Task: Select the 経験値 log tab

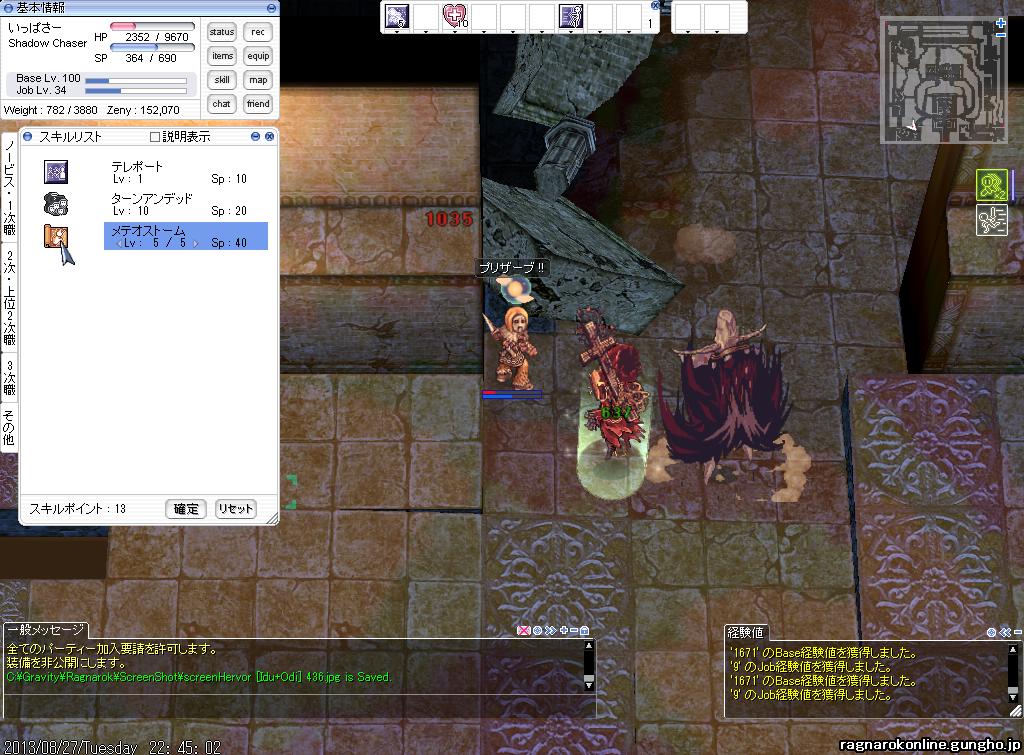Action: coord(745,632)
